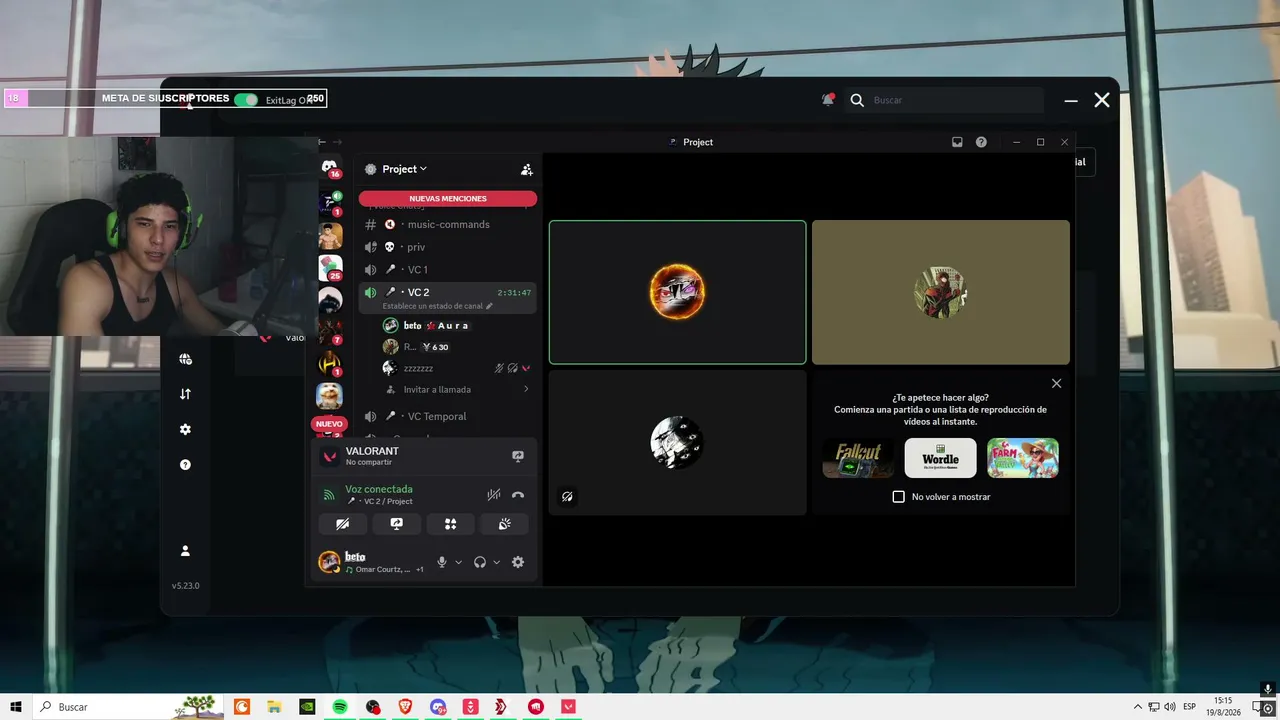This screenshot has width=1280, height=720.
Task: Expand the Invitar a llamada arrow
Action: point(526,389)
